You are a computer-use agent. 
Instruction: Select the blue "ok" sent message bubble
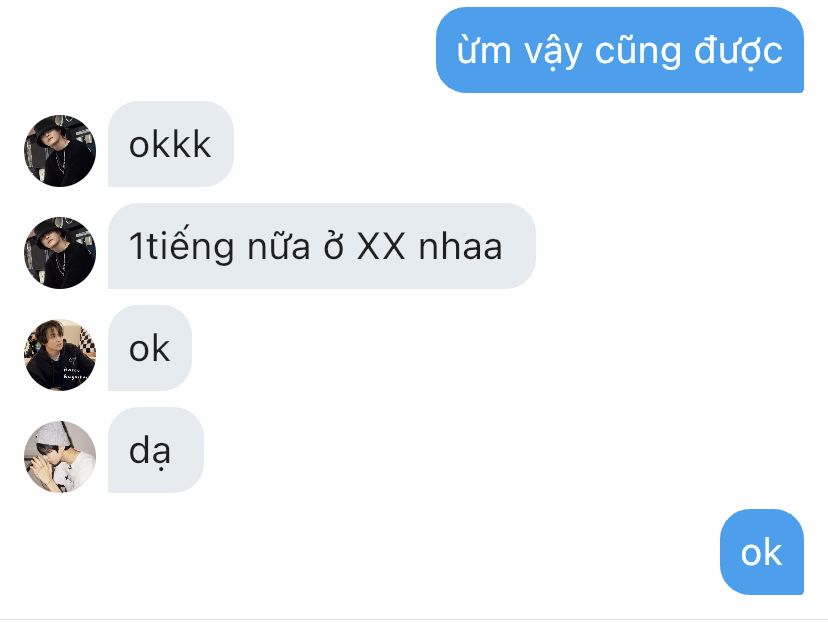[x=761, y=552]
